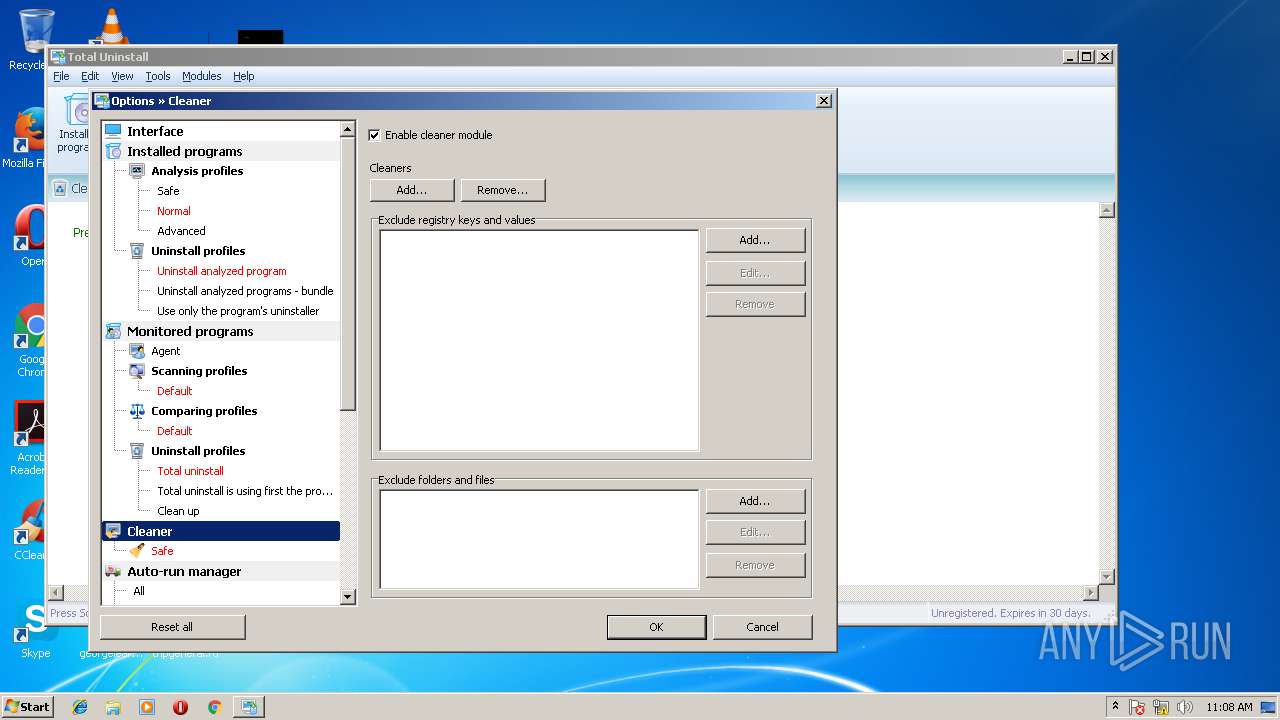
Task: Click the options tree scroll down arrow
Action: pyautogui.click(x=348, y=597)
